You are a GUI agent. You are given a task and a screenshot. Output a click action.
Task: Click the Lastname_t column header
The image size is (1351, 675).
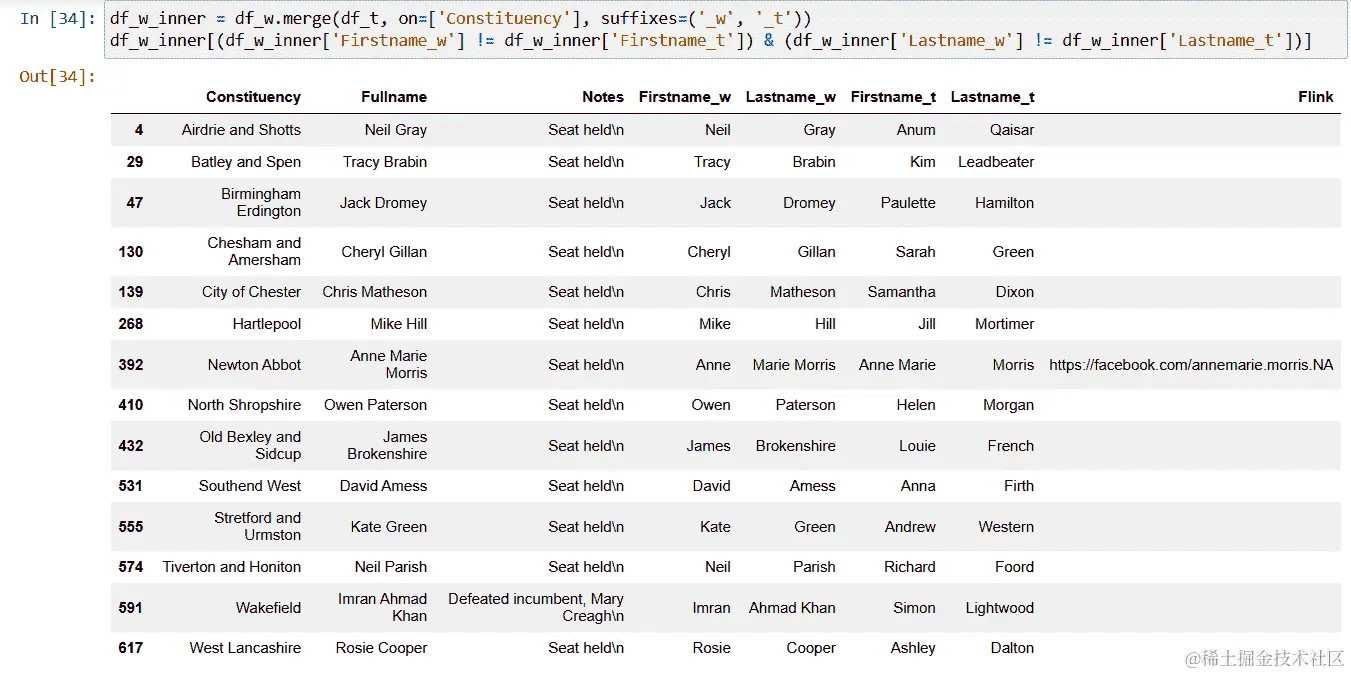(x=993, y=97)
